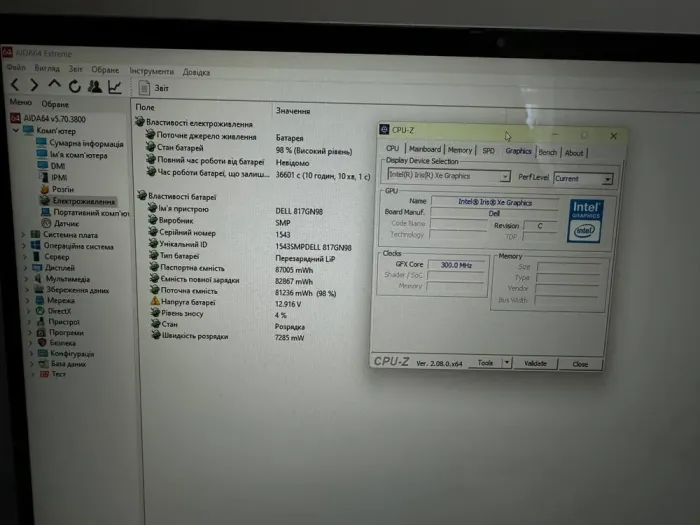Expand the Системна плата tree node
The width and height of the screenshot is (700, 525).
25,234
